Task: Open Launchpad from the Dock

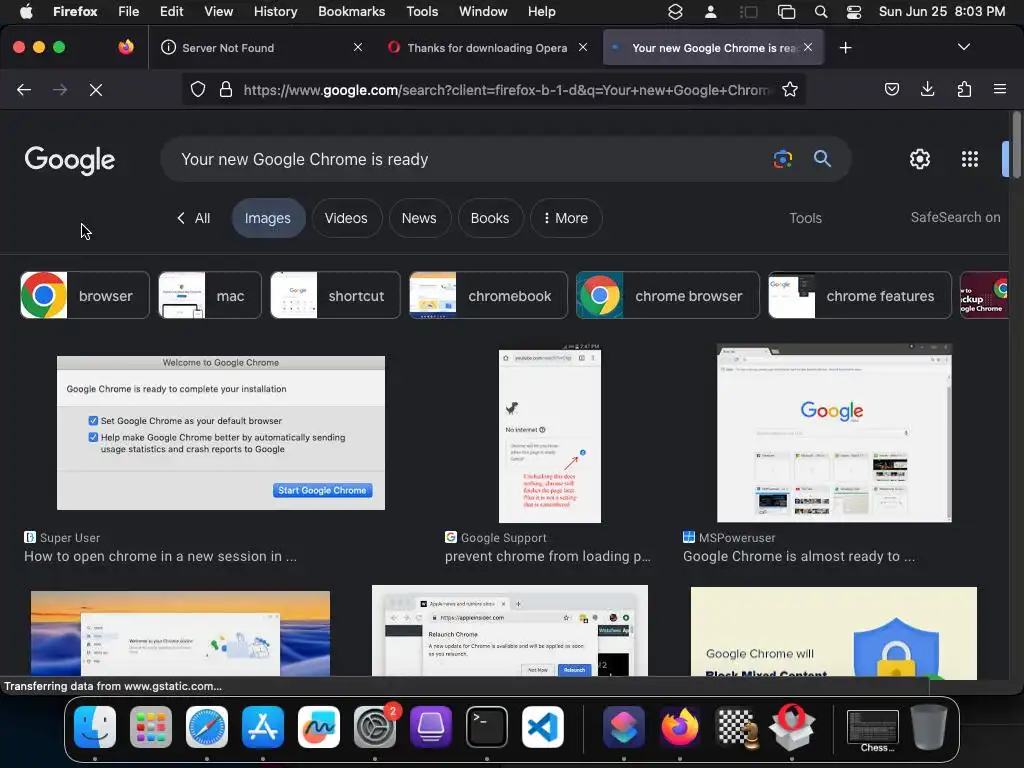Action: pos(151,727)
